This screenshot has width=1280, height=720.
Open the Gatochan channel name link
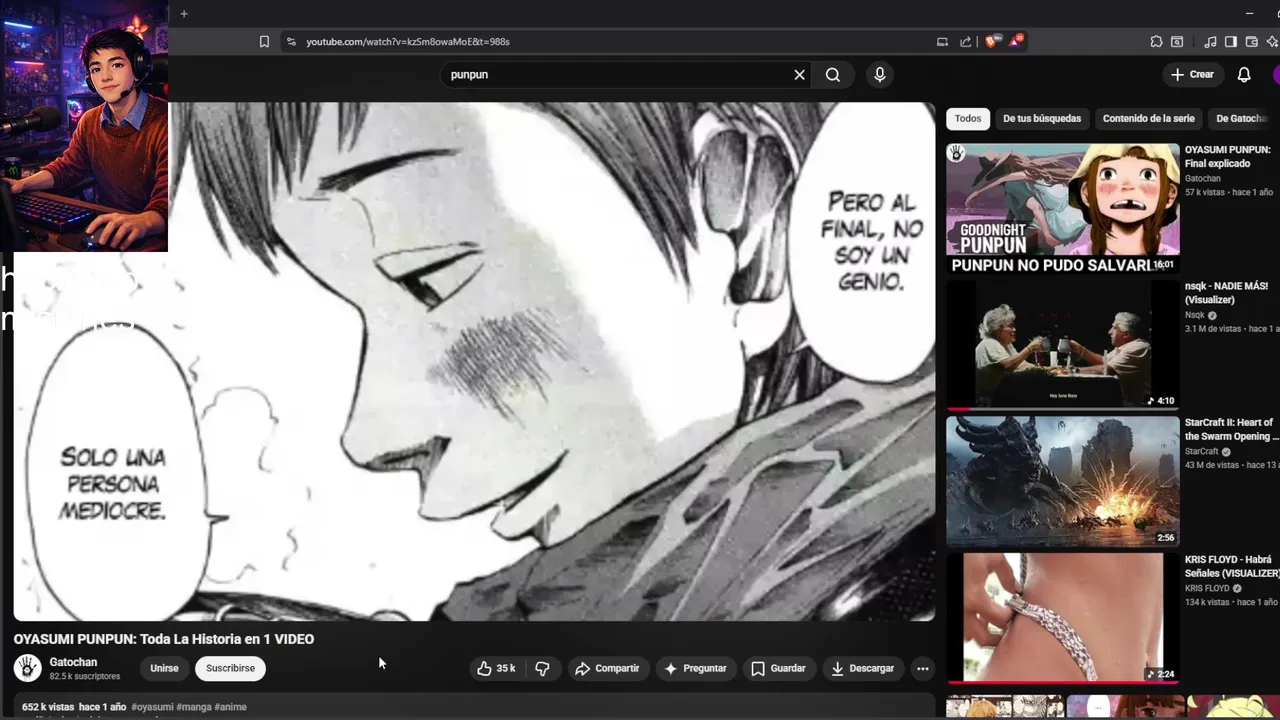[73, 662]
